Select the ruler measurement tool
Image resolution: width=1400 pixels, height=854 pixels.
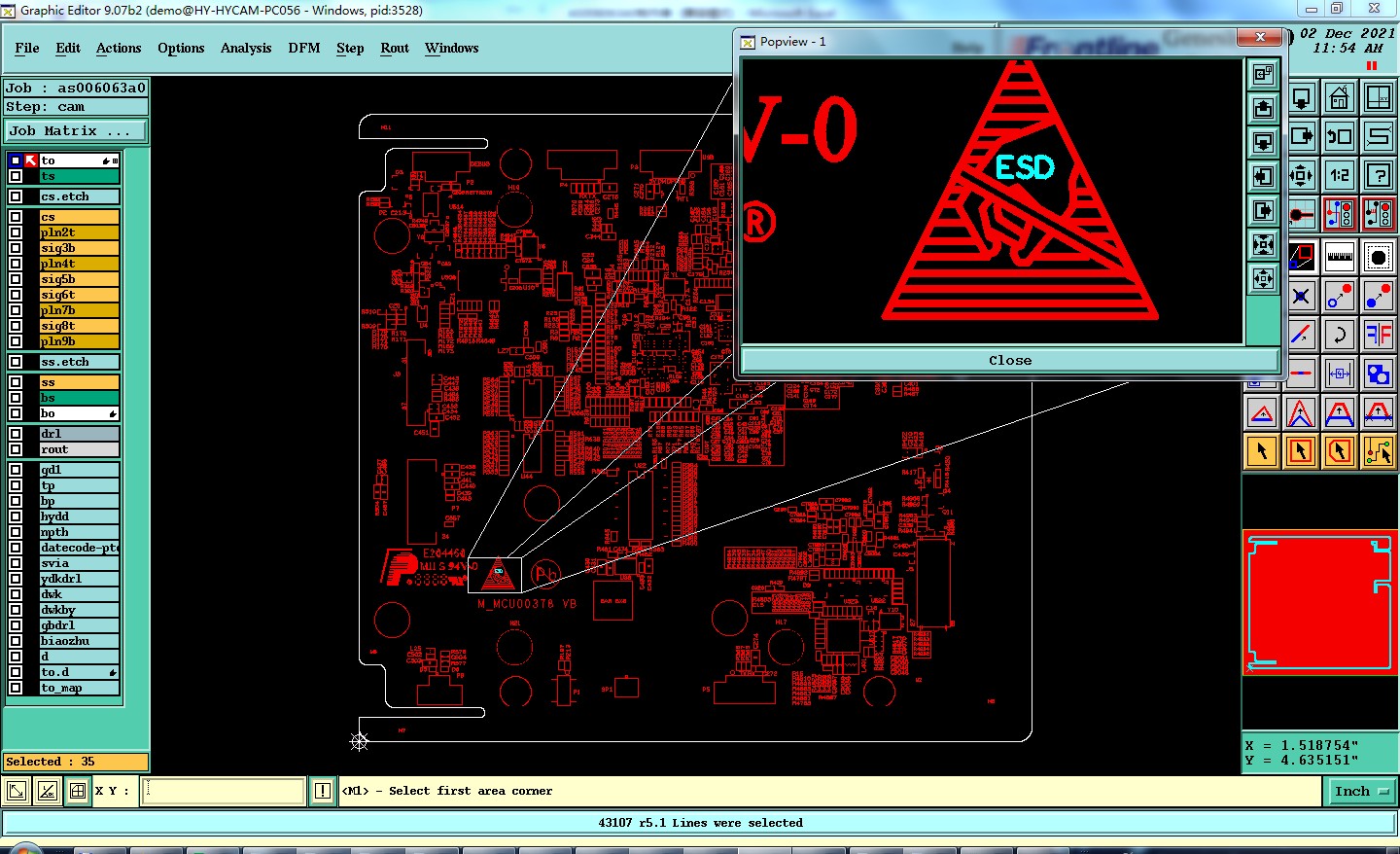(x=1340, y=257)
